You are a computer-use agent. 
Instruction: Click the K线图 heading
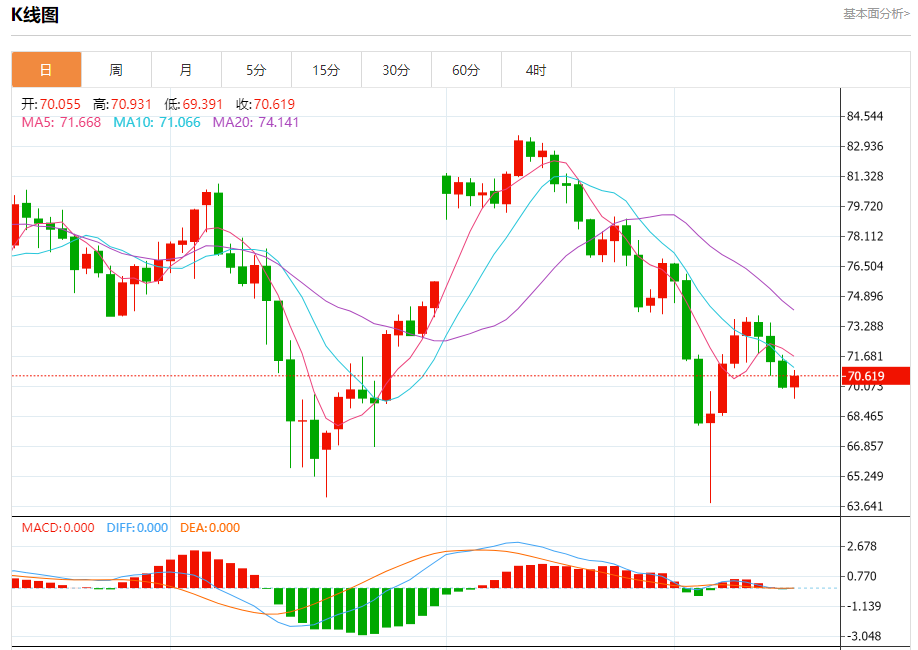pyautogui.click(x=35, y=15)
